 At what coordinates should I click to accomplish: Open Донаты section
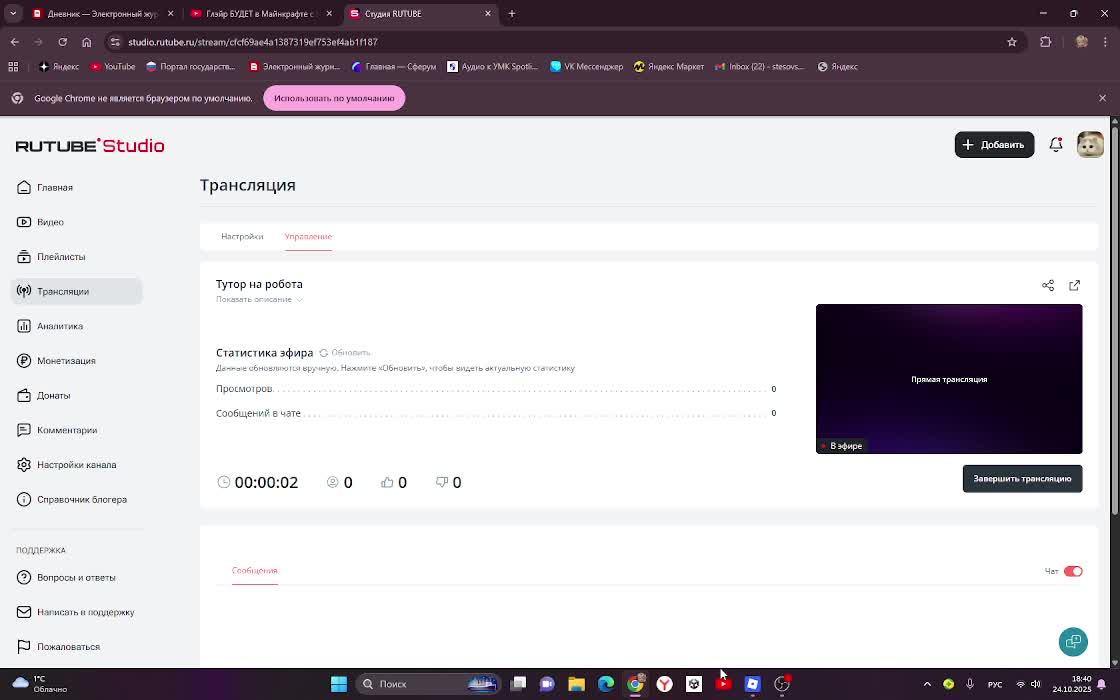pos(44,395)
